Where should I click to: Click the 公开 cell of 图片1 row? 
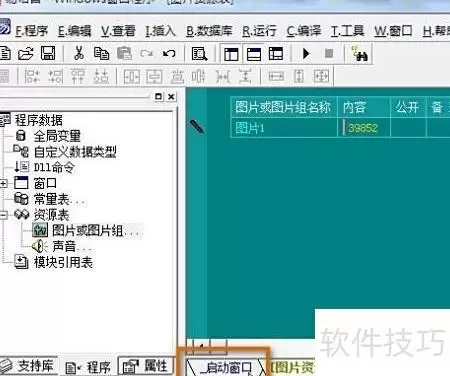tap(408, 127)
